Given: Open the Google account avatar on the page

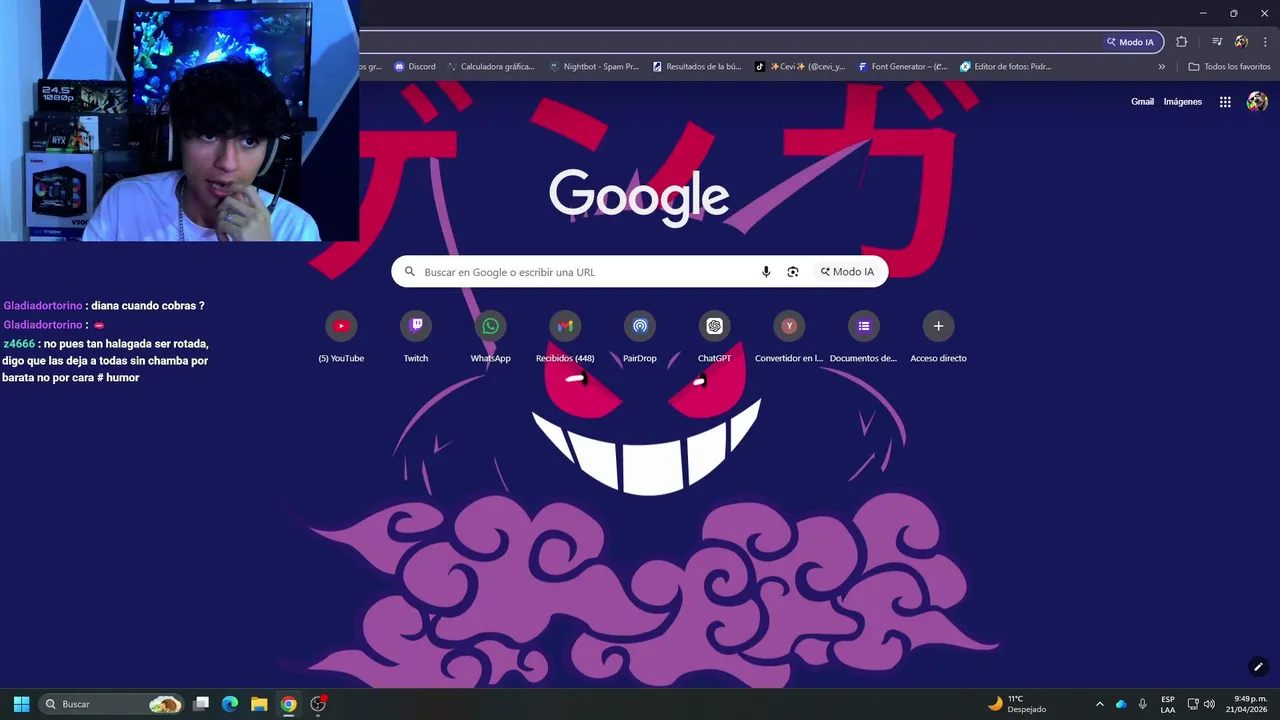Looking at the screenshot, I should [x=1258, y=102].
